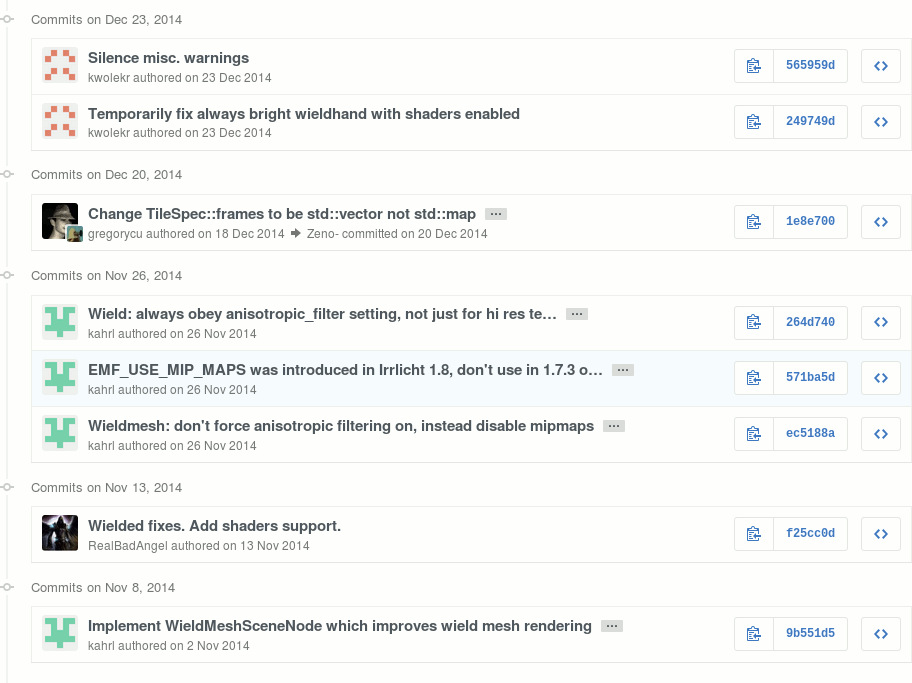Expand EMF_USE_MIP_MAPS commit message
912x683 pixels.
click(x=622, y=370)
